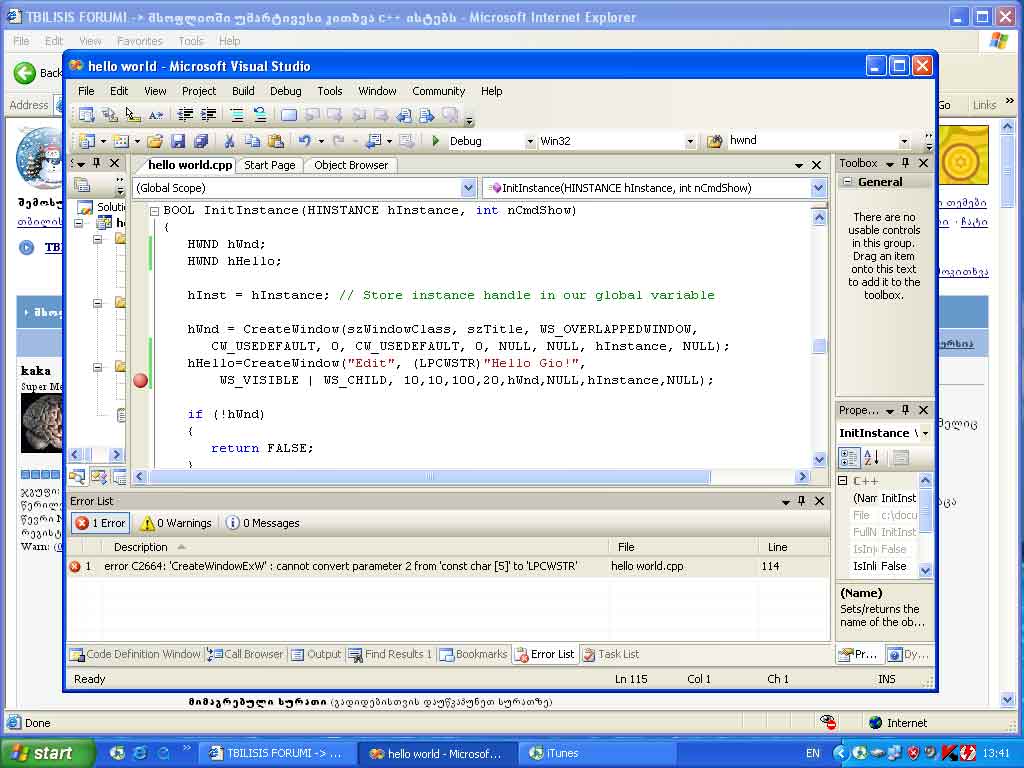The image size is (1024, 768).
Task: Click the Copy icon in the toolbar
Action: [x=252, y=140]
